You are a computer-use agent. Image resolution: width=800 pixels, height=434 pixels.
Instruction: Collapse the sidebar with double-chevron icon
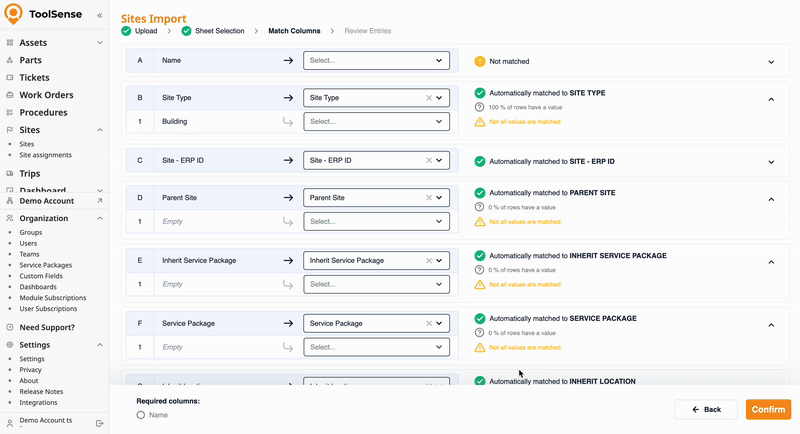coord(99,16)
